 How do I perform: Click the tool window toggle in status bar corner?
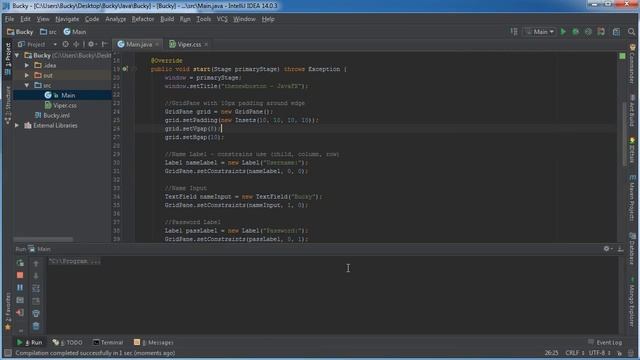8,353
